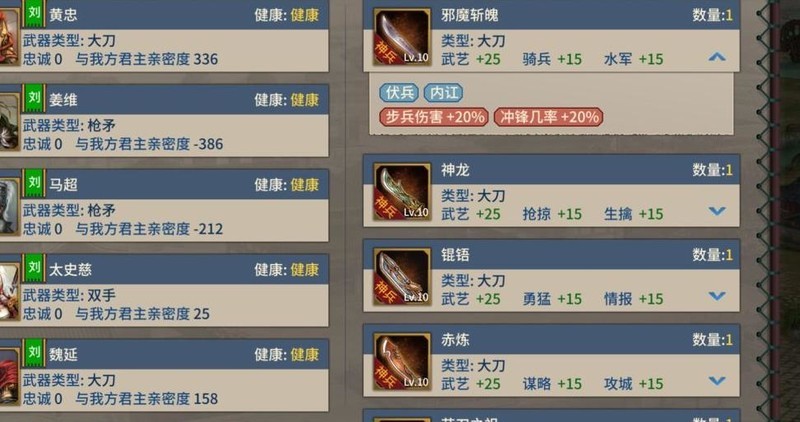Click the 伏兵 skill tag
This screenshot has width=800, height=422.
tap(399, 93)
